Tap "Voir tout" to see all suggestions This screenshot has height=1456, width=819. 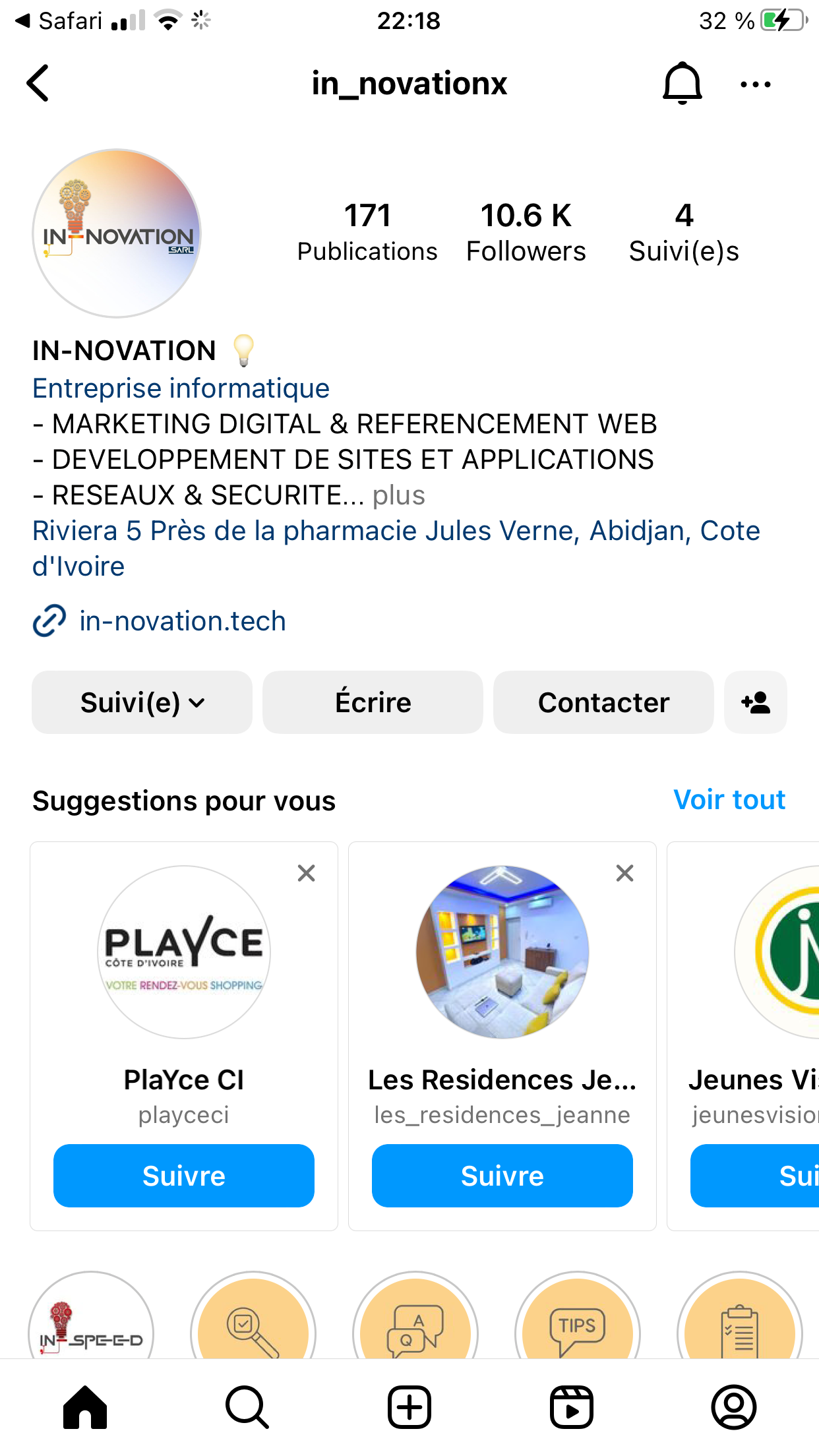click(729, 800)
